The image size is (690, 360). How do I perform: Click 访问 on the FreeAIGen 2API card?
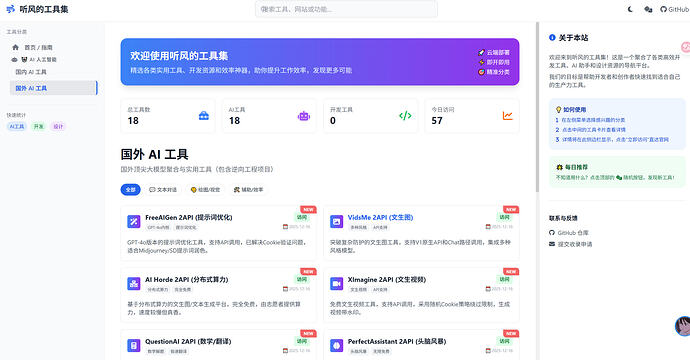pos(302,217)
